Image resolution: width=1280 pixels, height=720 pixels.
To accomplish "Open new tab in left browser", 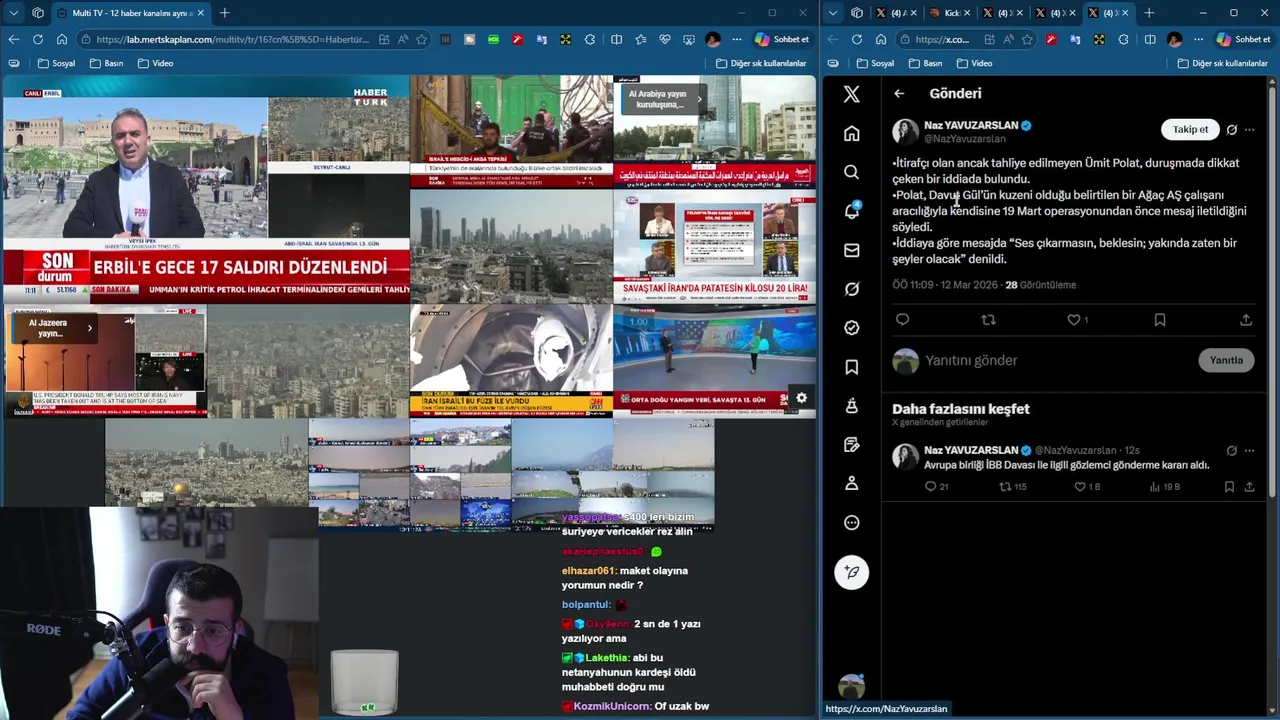I will 224,13.
